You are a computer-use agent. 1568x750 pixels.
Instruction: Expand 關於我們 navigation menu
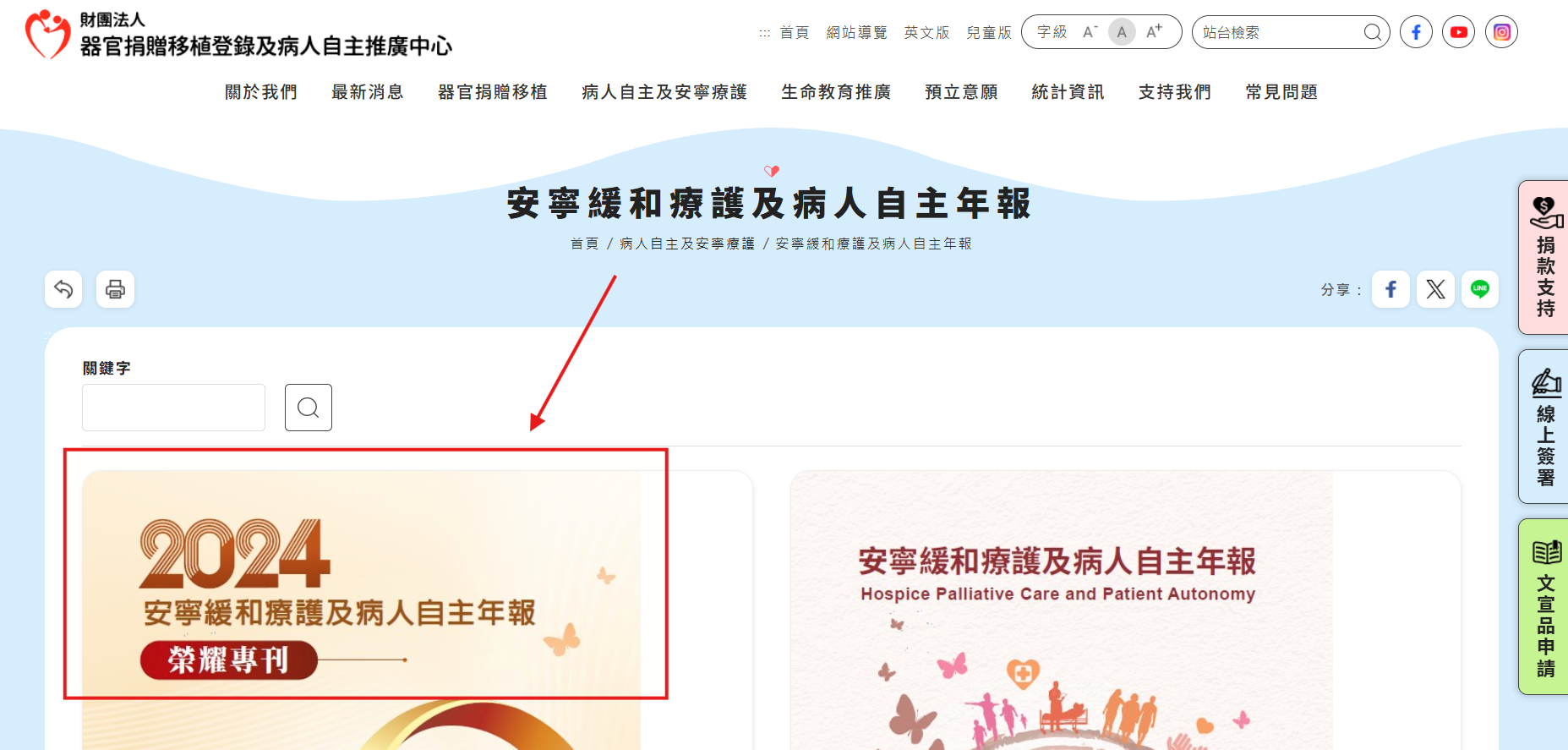pos(261,92)
